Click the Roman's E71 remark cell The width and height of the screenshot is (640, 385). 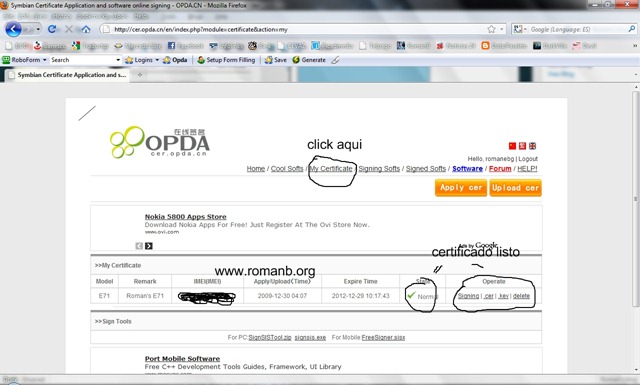145,296
